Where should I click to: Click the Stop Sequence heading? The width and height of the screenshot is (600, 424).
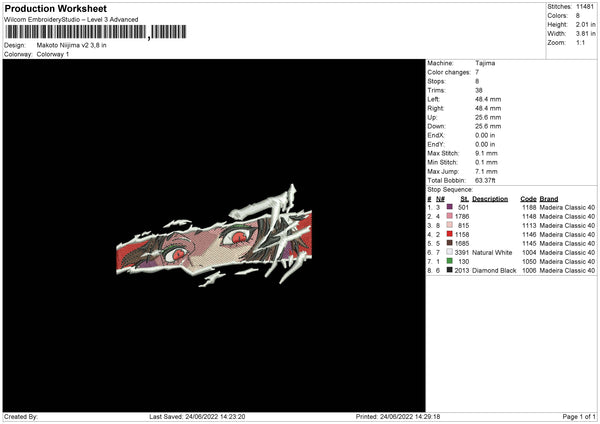pyautogui.click(x=450, y=189)
